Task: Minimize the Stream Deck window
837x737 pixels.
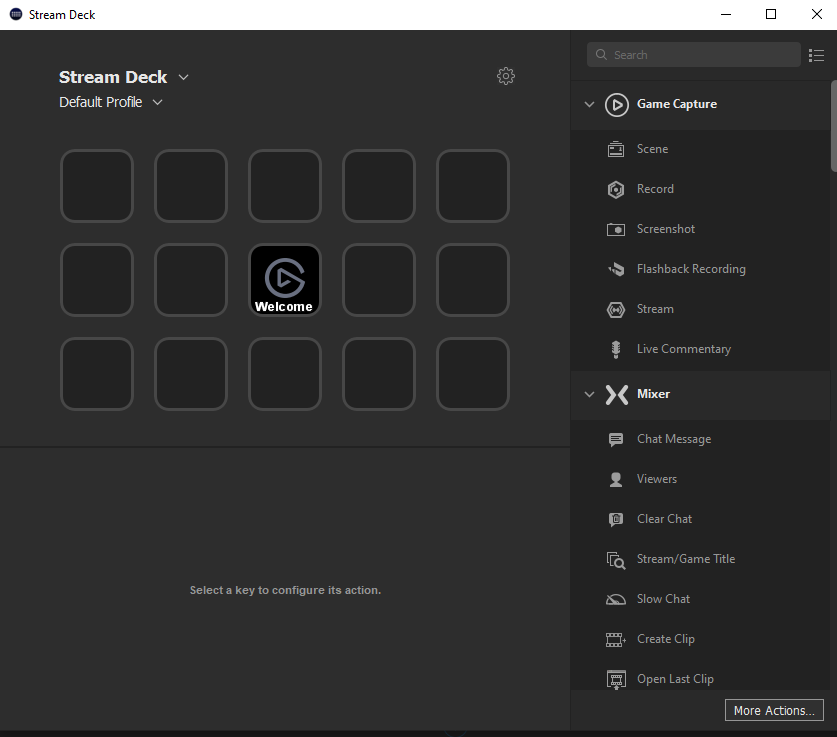Action: click(726, 14)
